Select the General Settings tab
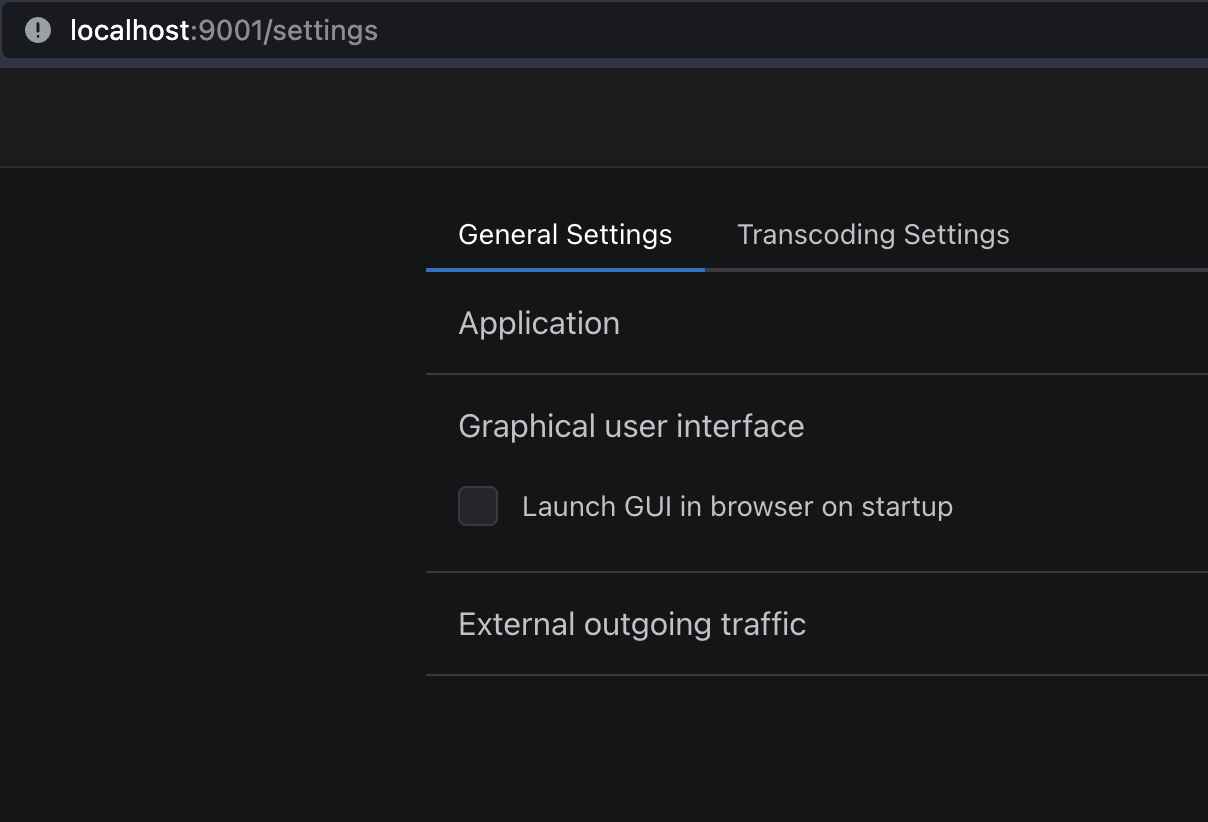This screenshot has width=1208, height=822. point(564,234)
